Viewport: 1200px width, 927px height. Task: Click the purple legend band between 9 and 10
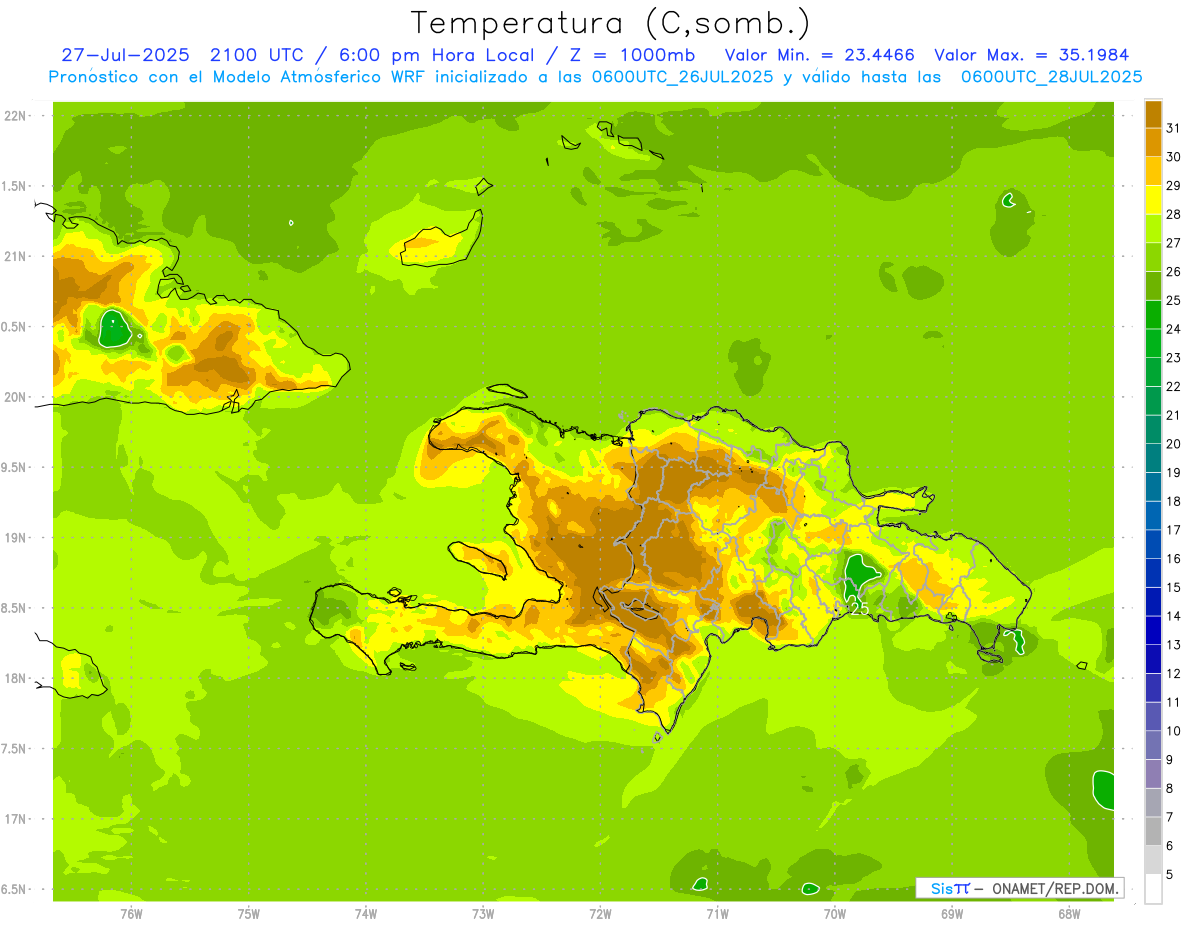click(x=1153, y=746)
